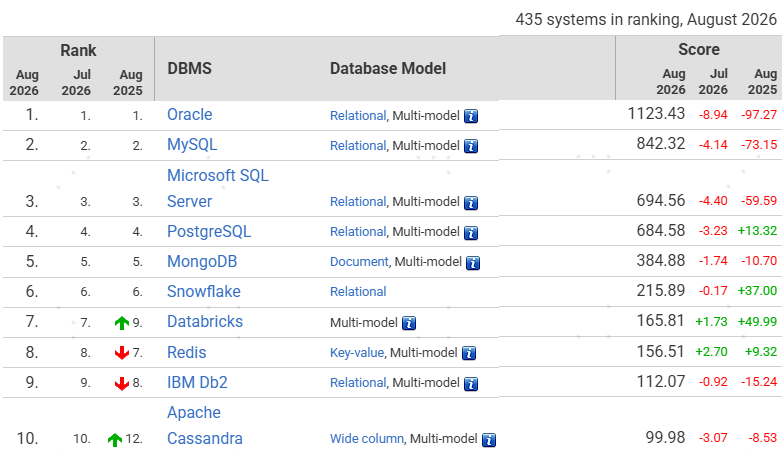Click Snowflake score 215.89

click(x=660, y=290)
